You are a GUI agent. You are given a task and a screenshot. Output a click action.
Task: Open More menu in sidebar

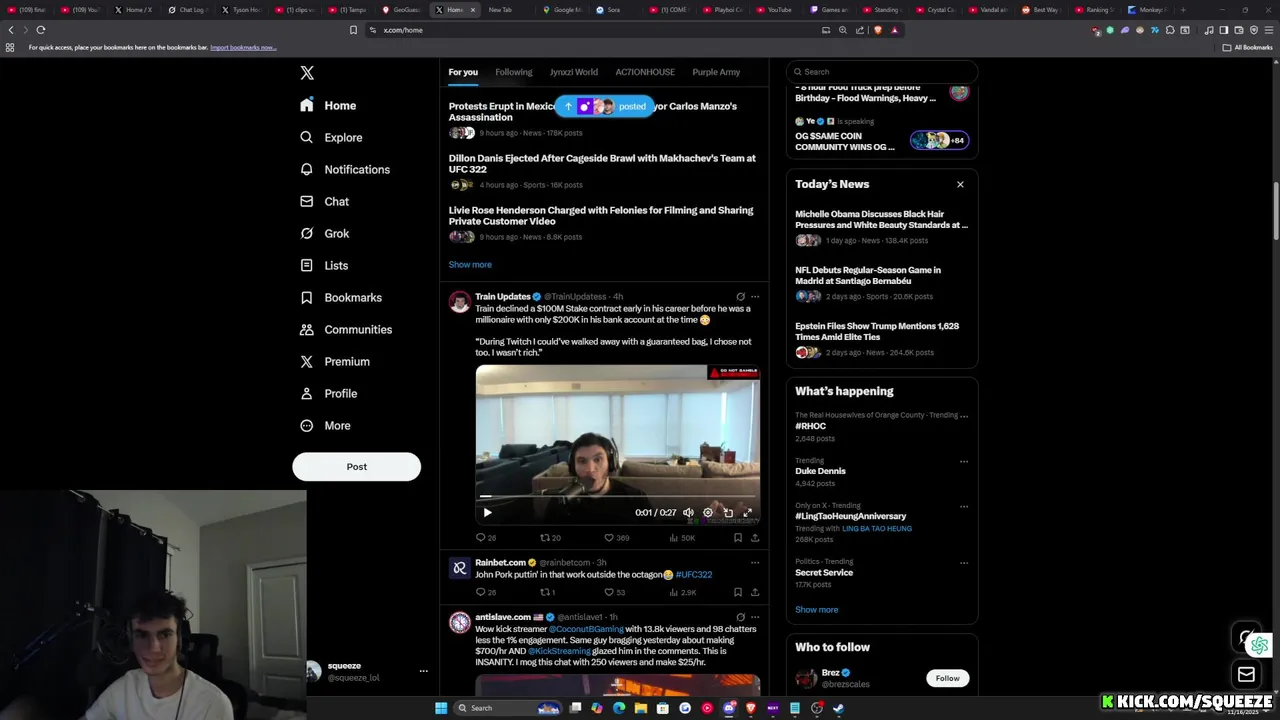click(x=325, y=426)
